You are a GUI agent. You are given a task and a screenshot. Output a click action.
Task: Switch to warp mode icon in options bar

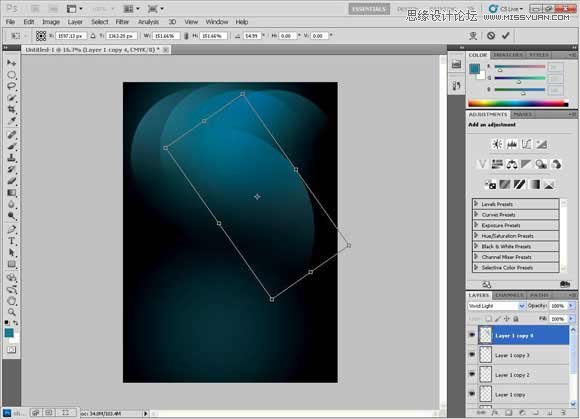pyautogui.click(x=473, y=36)
